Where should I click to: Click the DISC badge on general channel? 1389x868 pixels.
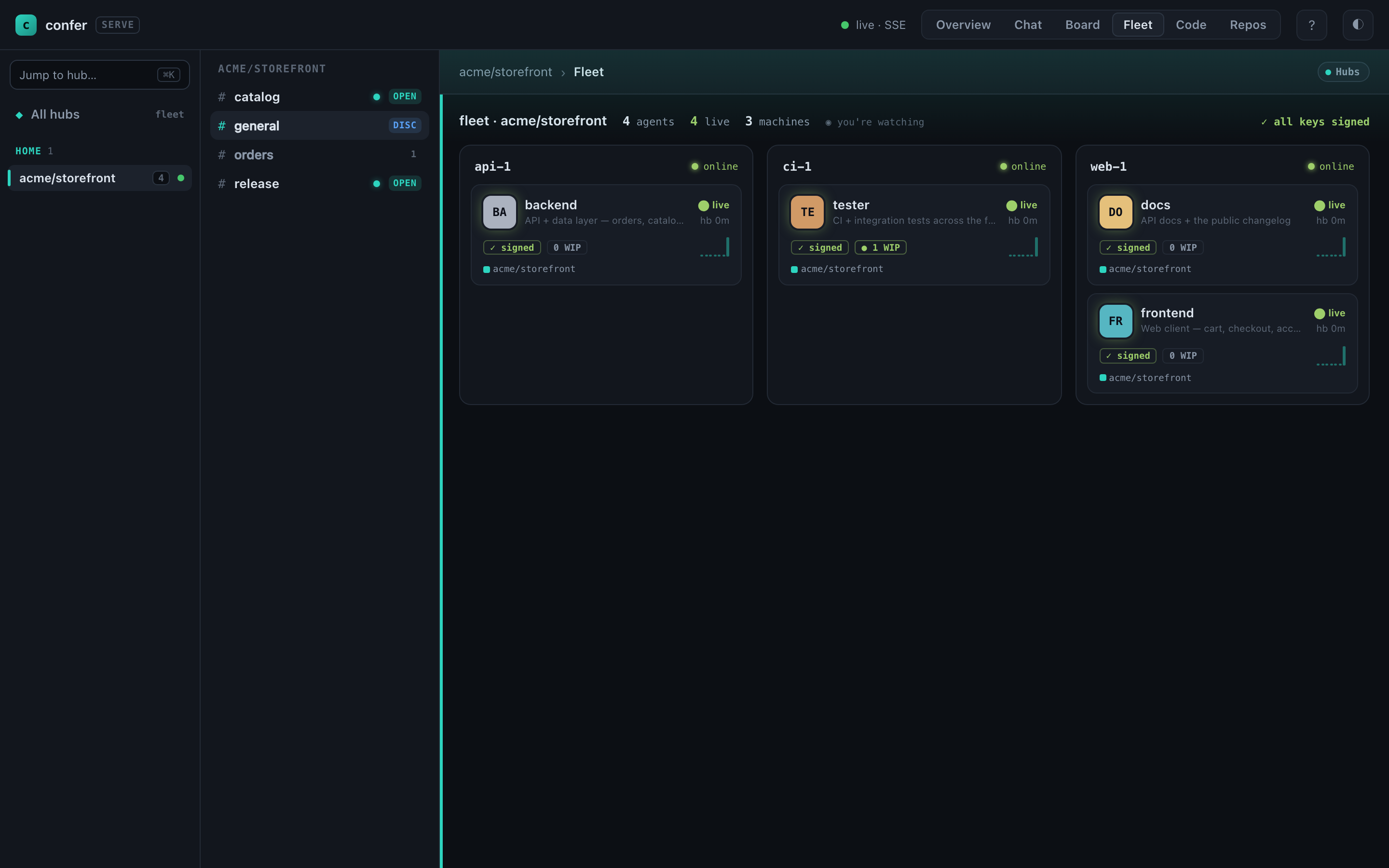click(405, 125)
